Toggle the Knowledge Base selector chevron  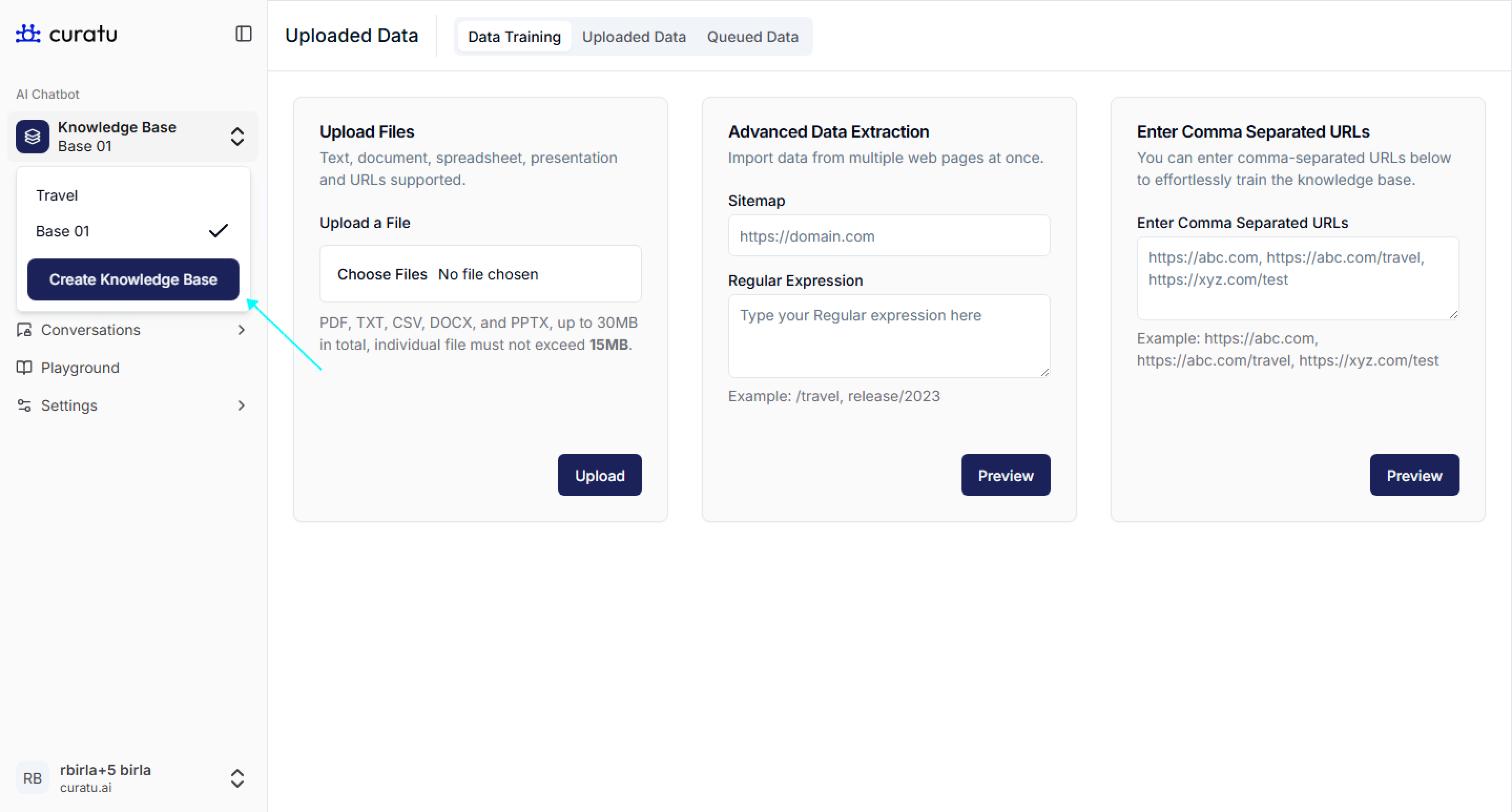(x=237, y=137)
